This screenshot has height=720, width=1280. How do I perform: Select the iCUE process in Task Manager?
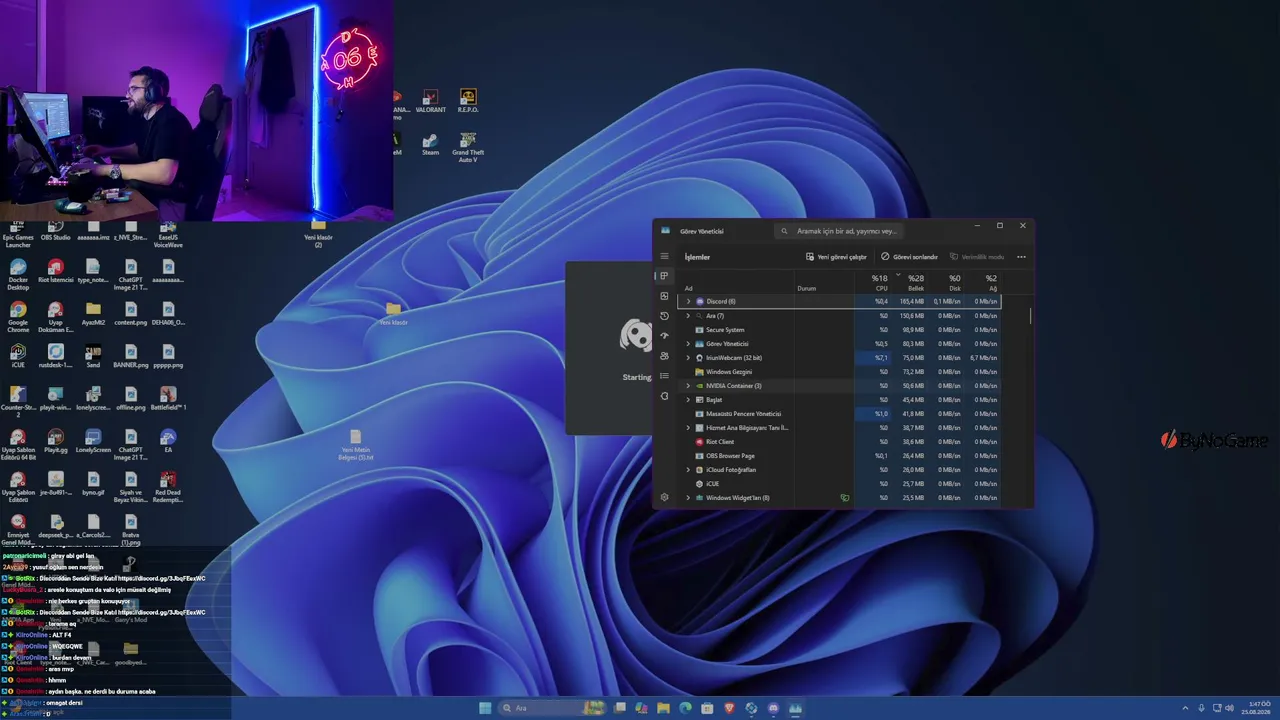(x=840, y=483)
